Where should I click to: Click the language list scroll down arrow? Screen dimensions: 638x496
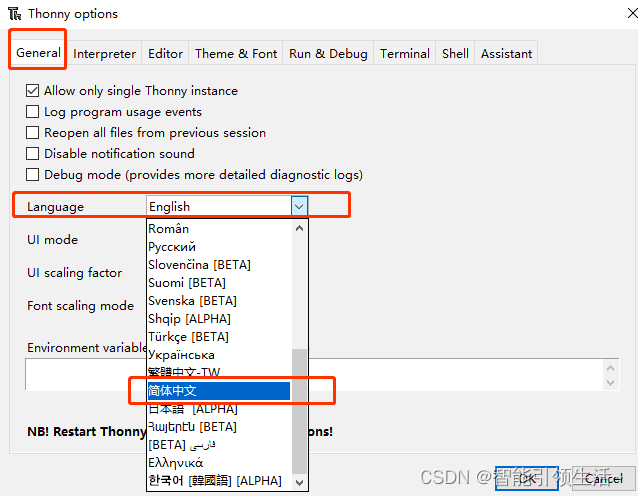pos(299,483)
